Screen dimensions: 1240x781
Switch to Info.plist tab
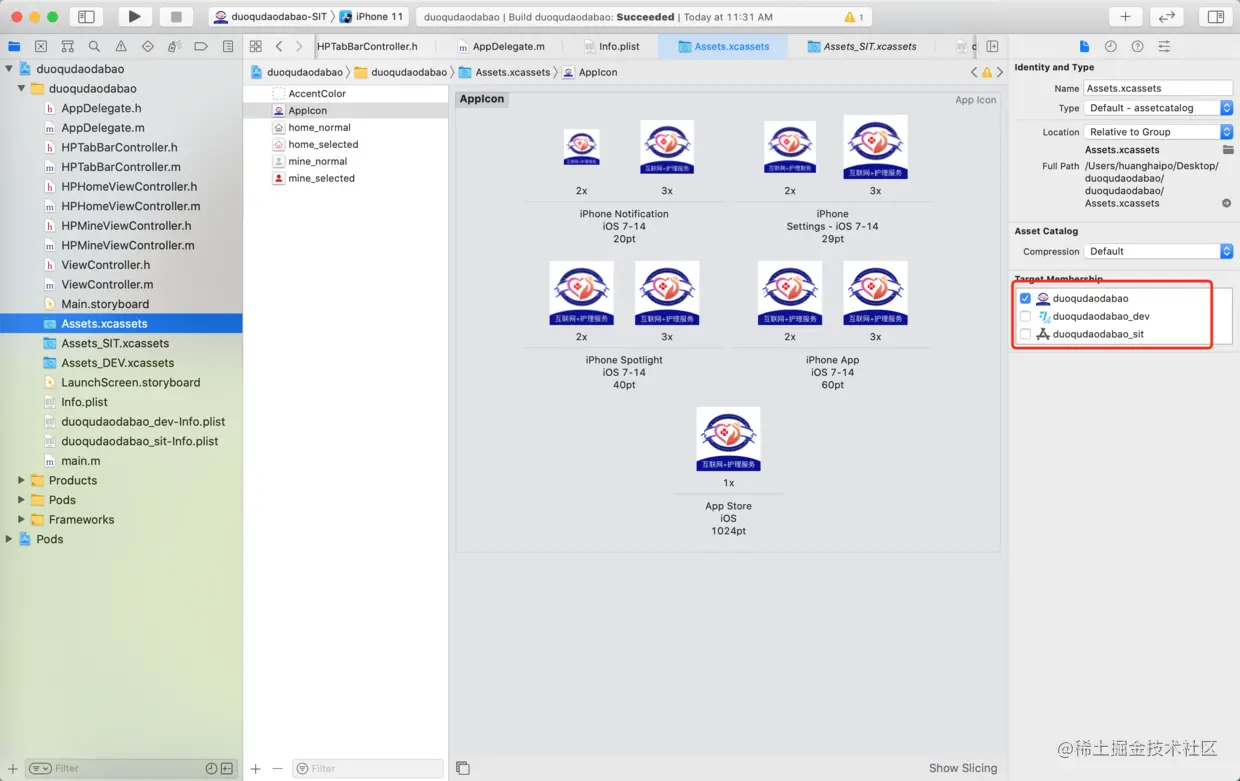click(610, 46)
